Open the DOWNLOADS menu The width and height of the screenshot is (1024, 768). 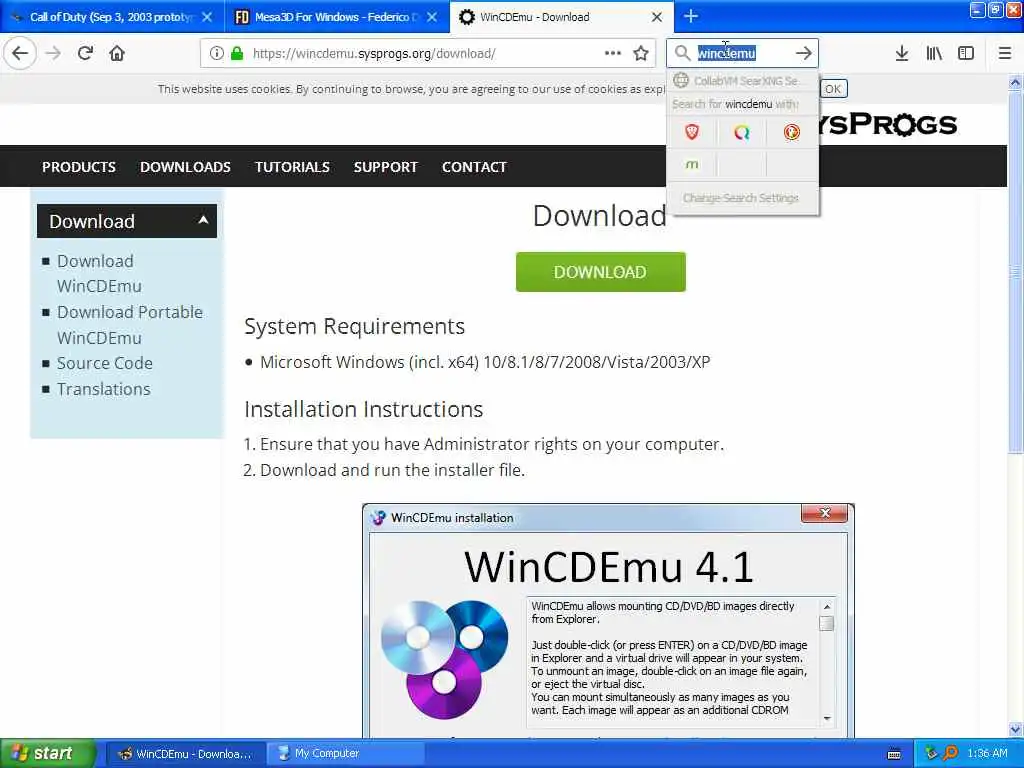(185, 167)
